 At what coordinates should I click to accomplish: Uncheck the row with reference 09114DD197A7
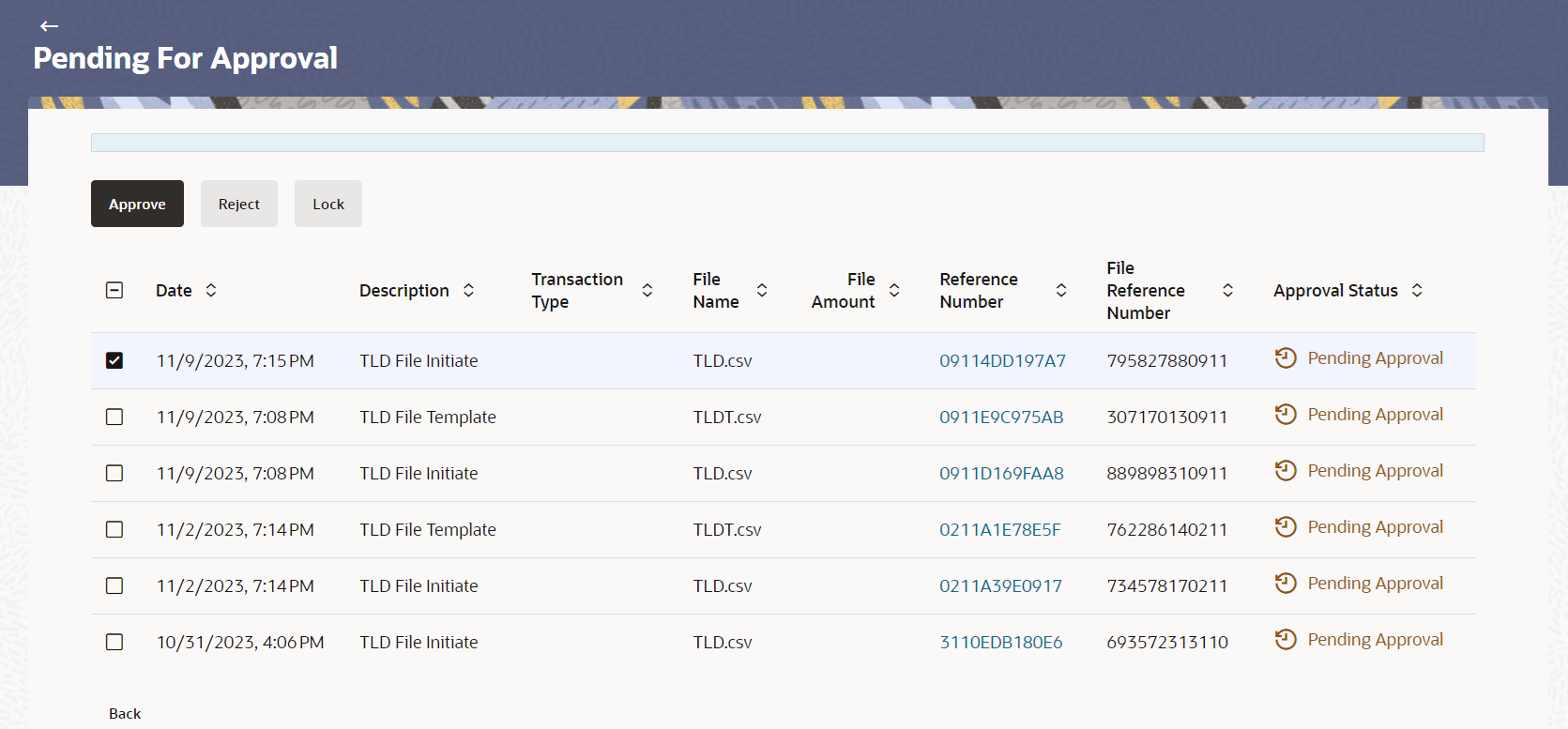coord(114,360)
